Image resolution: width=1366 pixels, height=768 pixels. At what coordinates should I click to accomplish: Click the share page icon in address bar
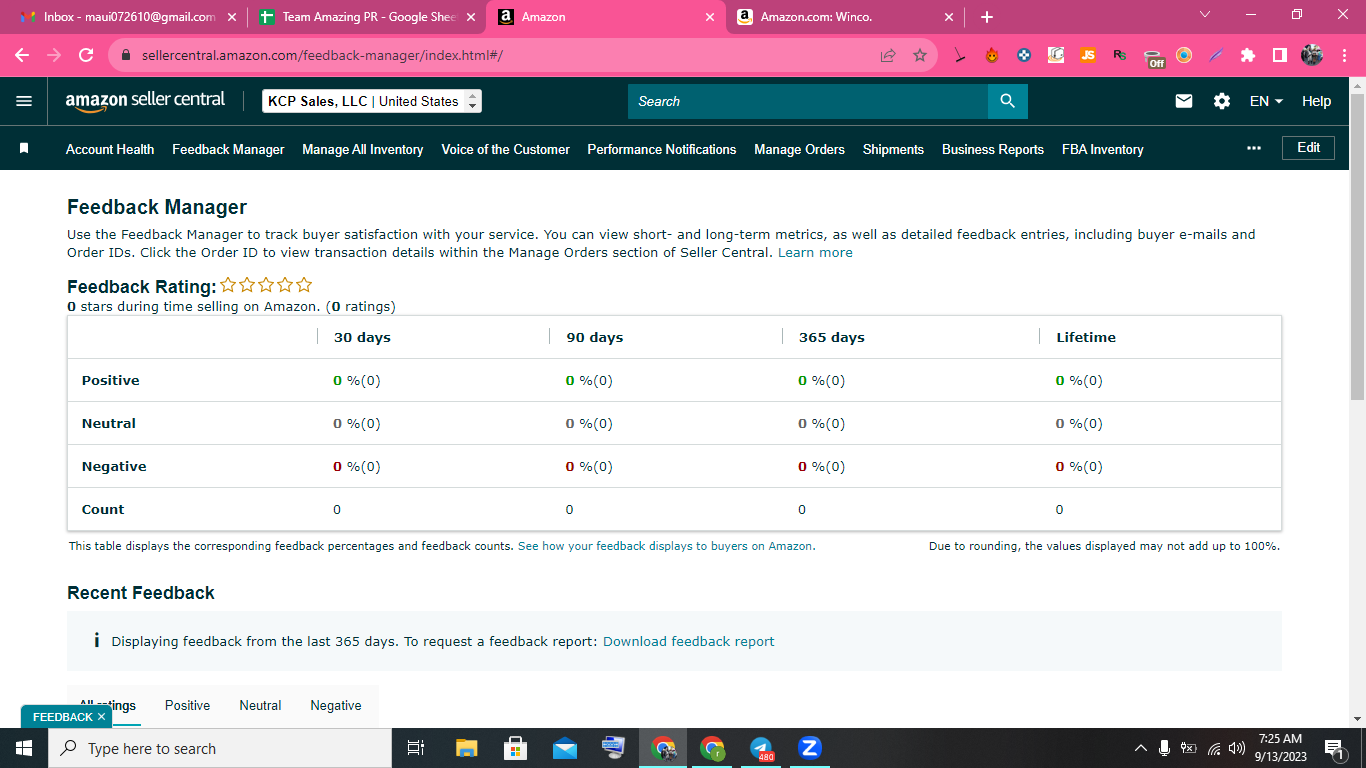(888, 56)
